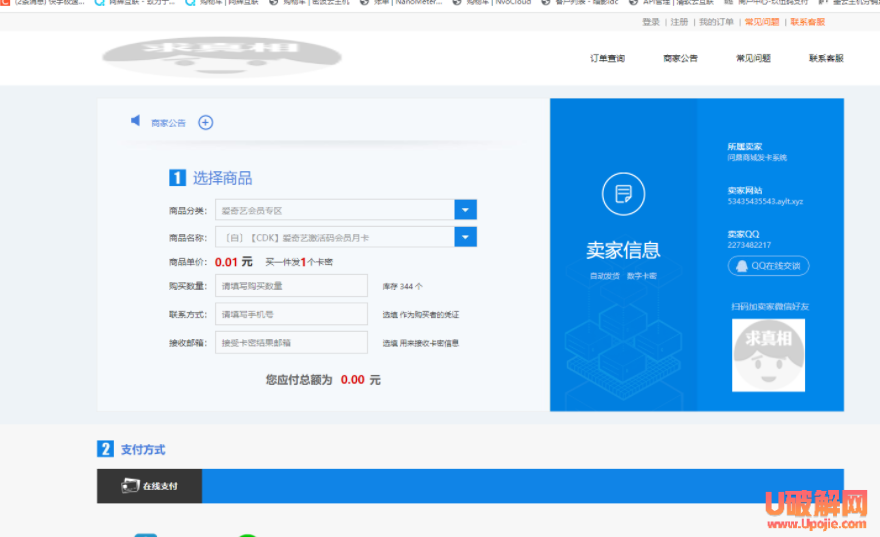880x537 pixels.
Task: Click the speaker announcement icon
Action: pos(135,121)
